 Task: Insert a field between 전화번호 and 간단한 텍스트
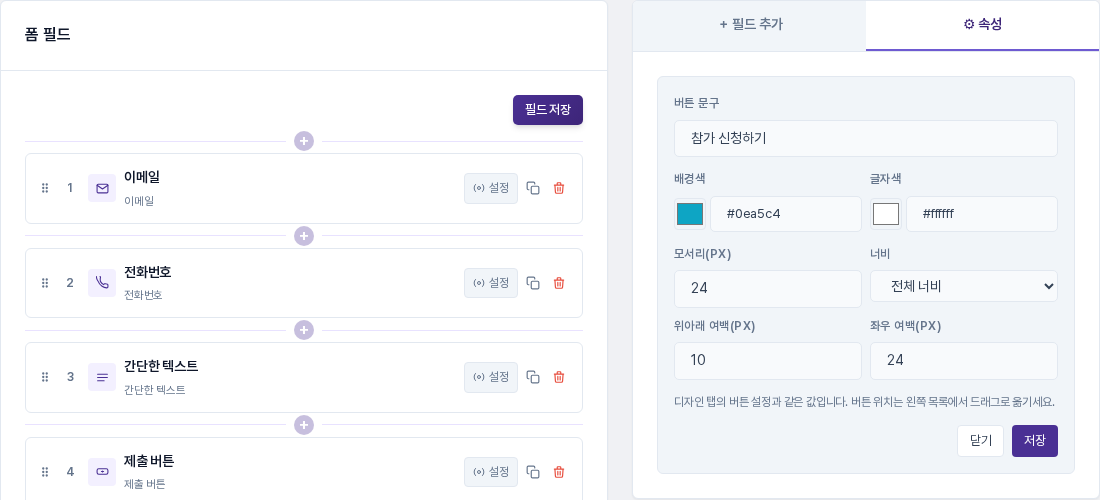pyautogui.click(x=304, y=330)
